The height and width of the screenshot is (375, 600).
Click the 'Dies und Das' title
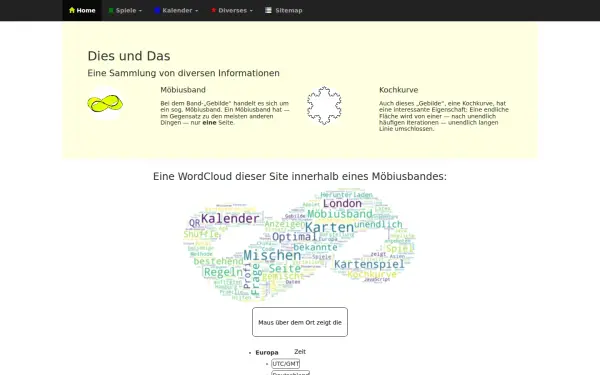pyautogui.click(x=129, y=56)
